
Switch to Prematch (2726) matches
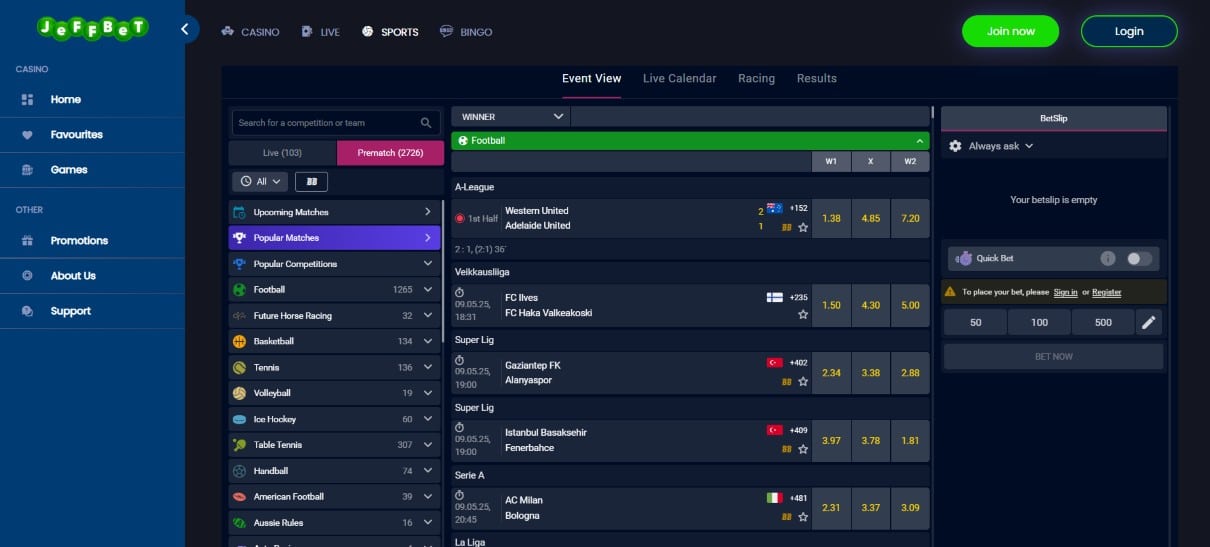(390, 153)
